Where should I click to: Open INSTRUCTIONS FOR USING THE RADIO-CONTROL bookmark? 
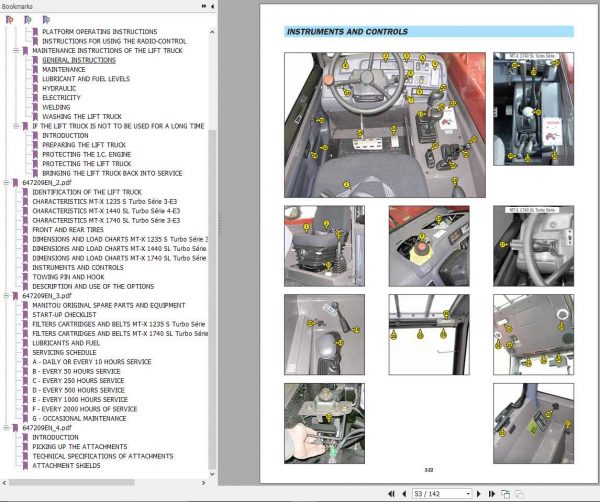pos(114,41)
